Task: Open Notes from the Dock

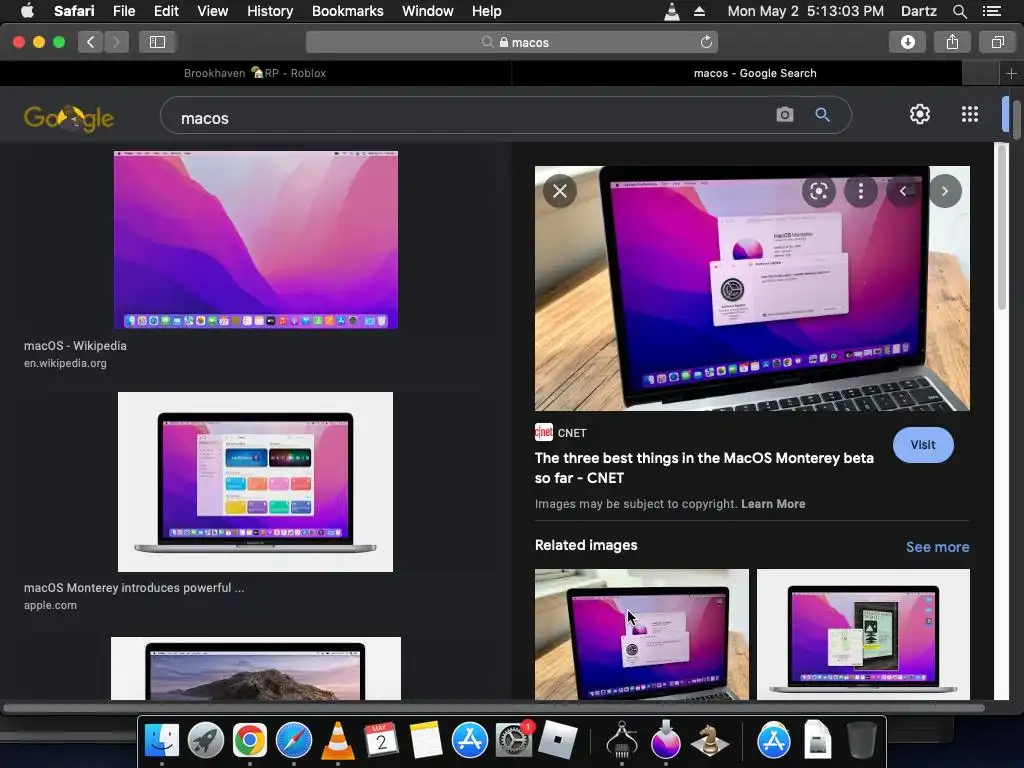Action: tap(426, 740)
